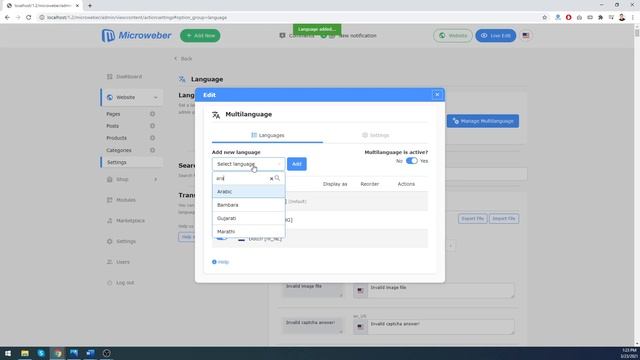
Task: Click the Manage Multilanguage button
Action: click(x=483, y=121)
